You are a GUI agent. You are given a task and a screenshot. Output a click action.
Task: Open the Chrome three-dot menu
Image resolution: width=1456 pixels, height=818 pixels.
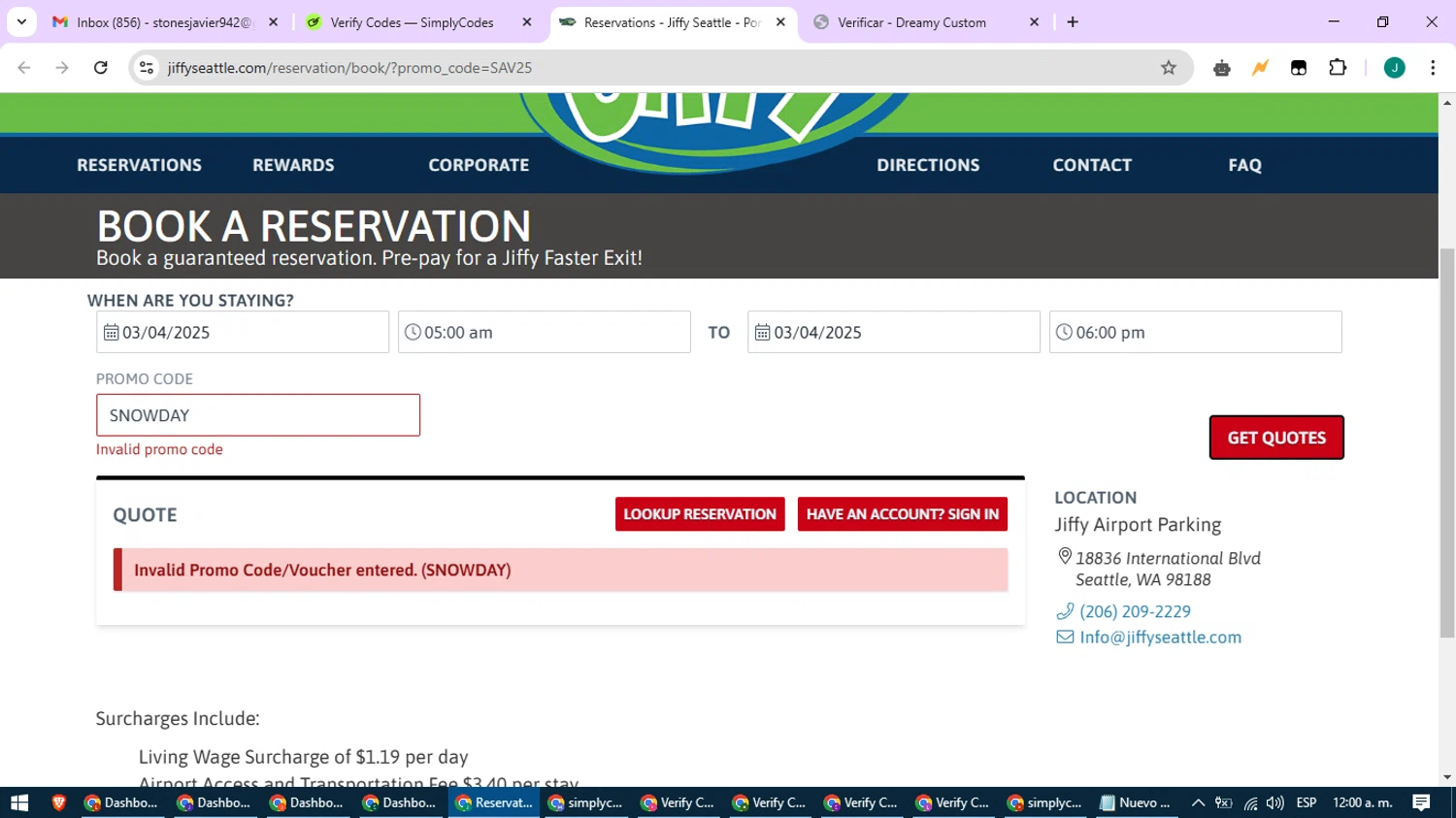point(1433,68)
